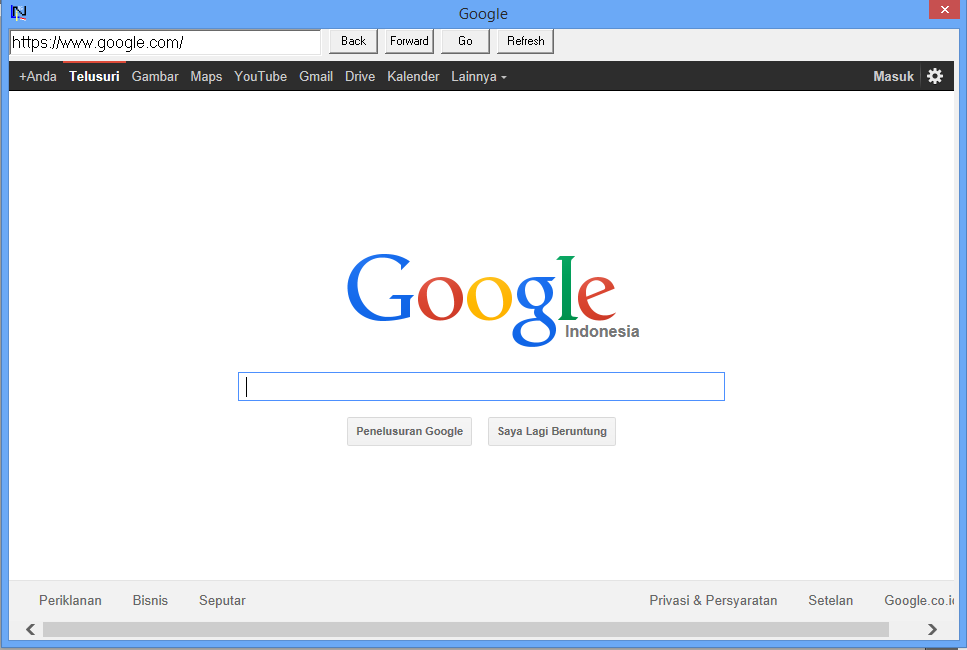The height and width of the screenshot is (650, 967).
Task: Open the Gambar tab
Action: point(155,76)
